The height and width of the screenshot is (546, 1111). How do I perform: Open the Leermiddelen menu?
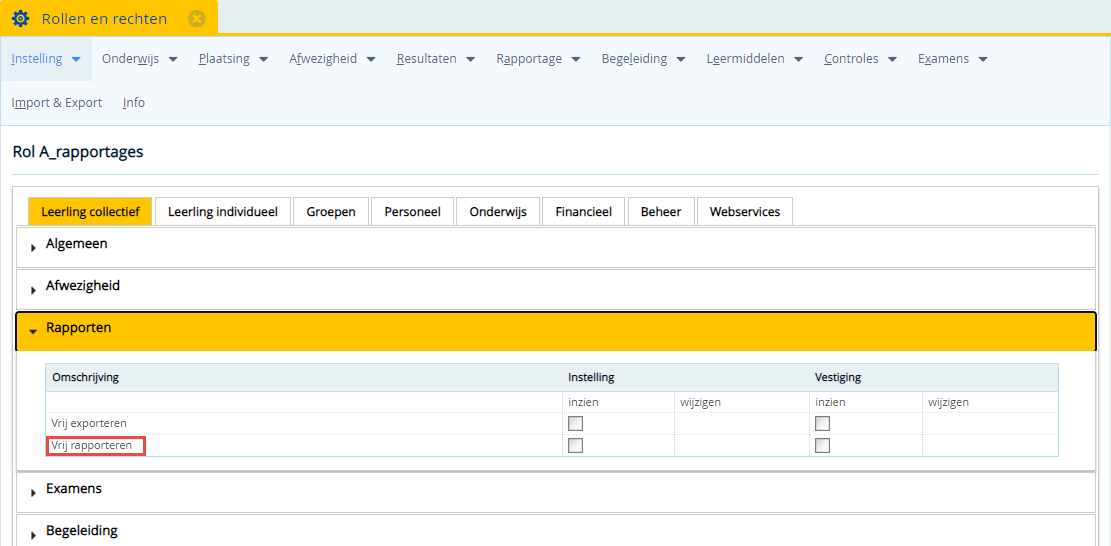[755, 59]
